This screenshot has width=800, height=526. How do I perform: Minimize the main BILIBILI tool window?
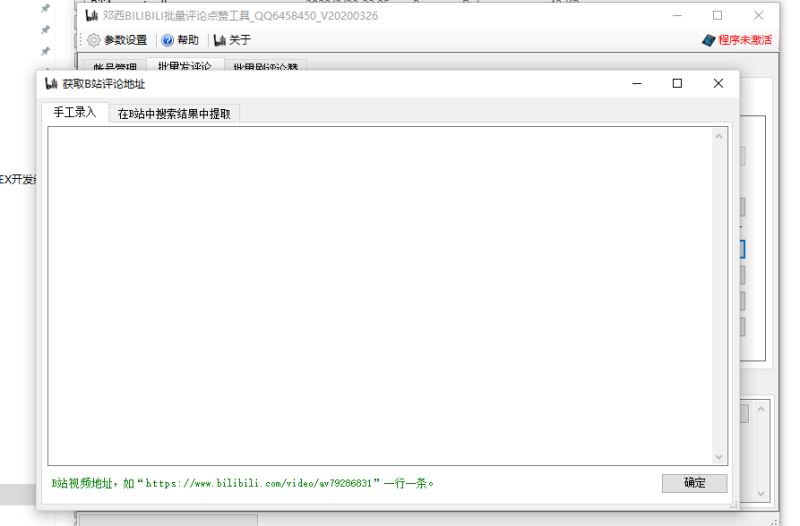pyautogui.click(x=677, y=15)
